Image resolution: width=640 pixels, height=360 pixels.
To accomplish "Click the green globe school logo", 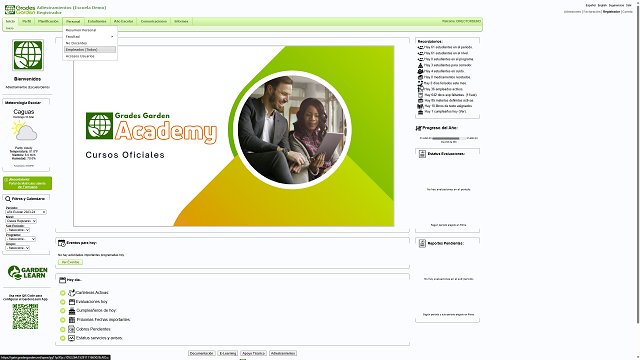I will click(28, 55).
